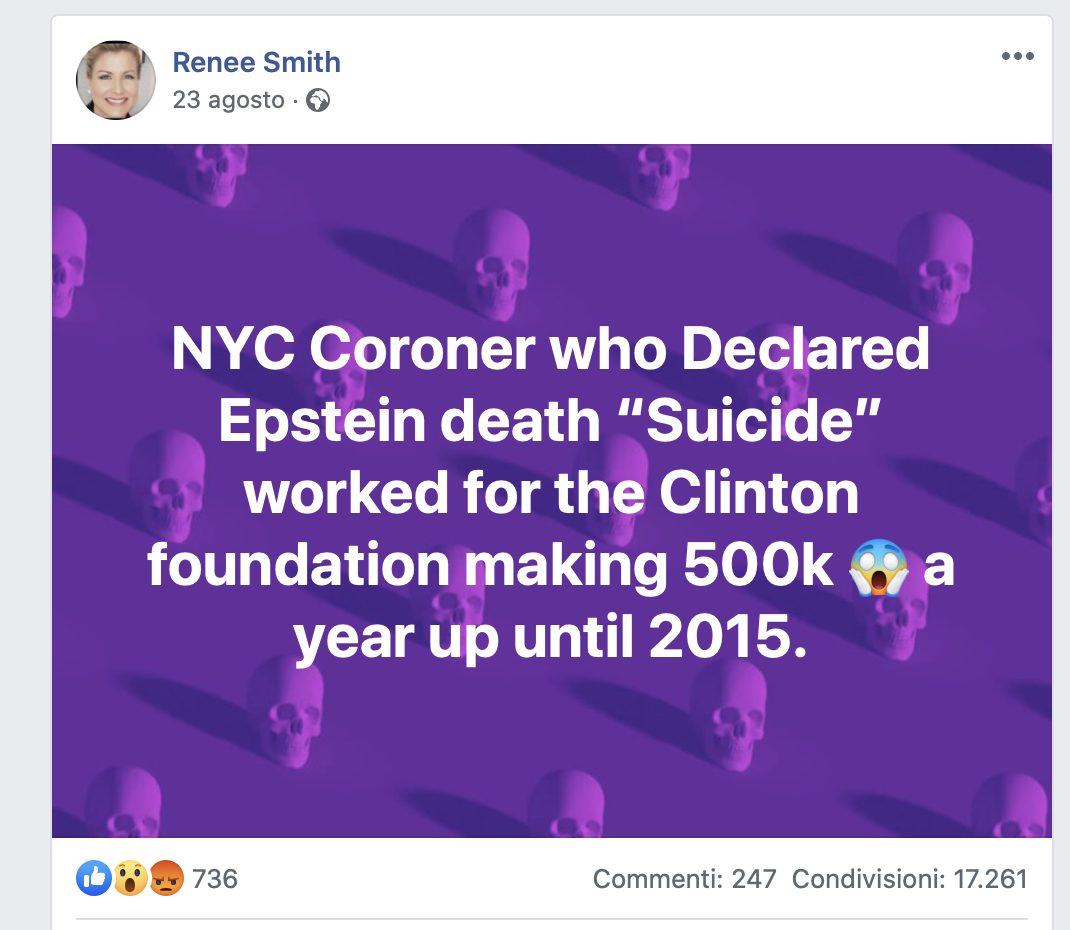Click the screaming face emoji in post
The height and width of the screenshot is (930, 1070).
[878, 567]
